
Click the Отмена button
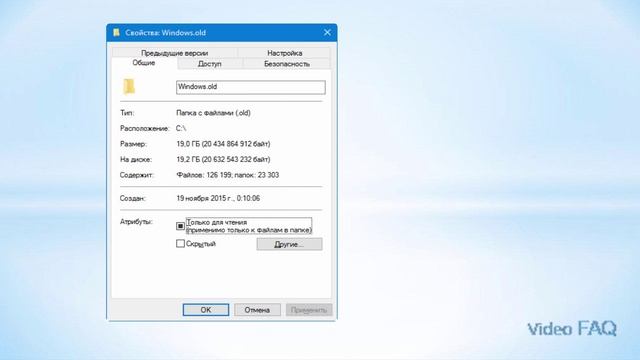pyautogui.click(x=257, y=310)
